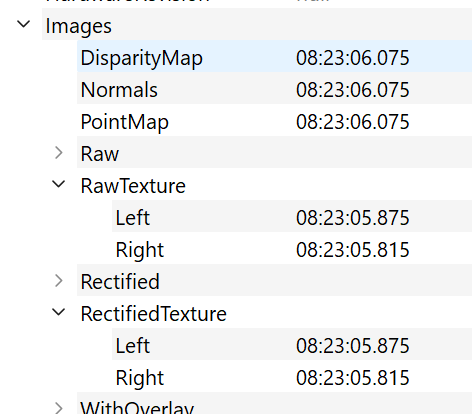Collapse the RectifiedTexture node chevron

click(x=59, y=312)
